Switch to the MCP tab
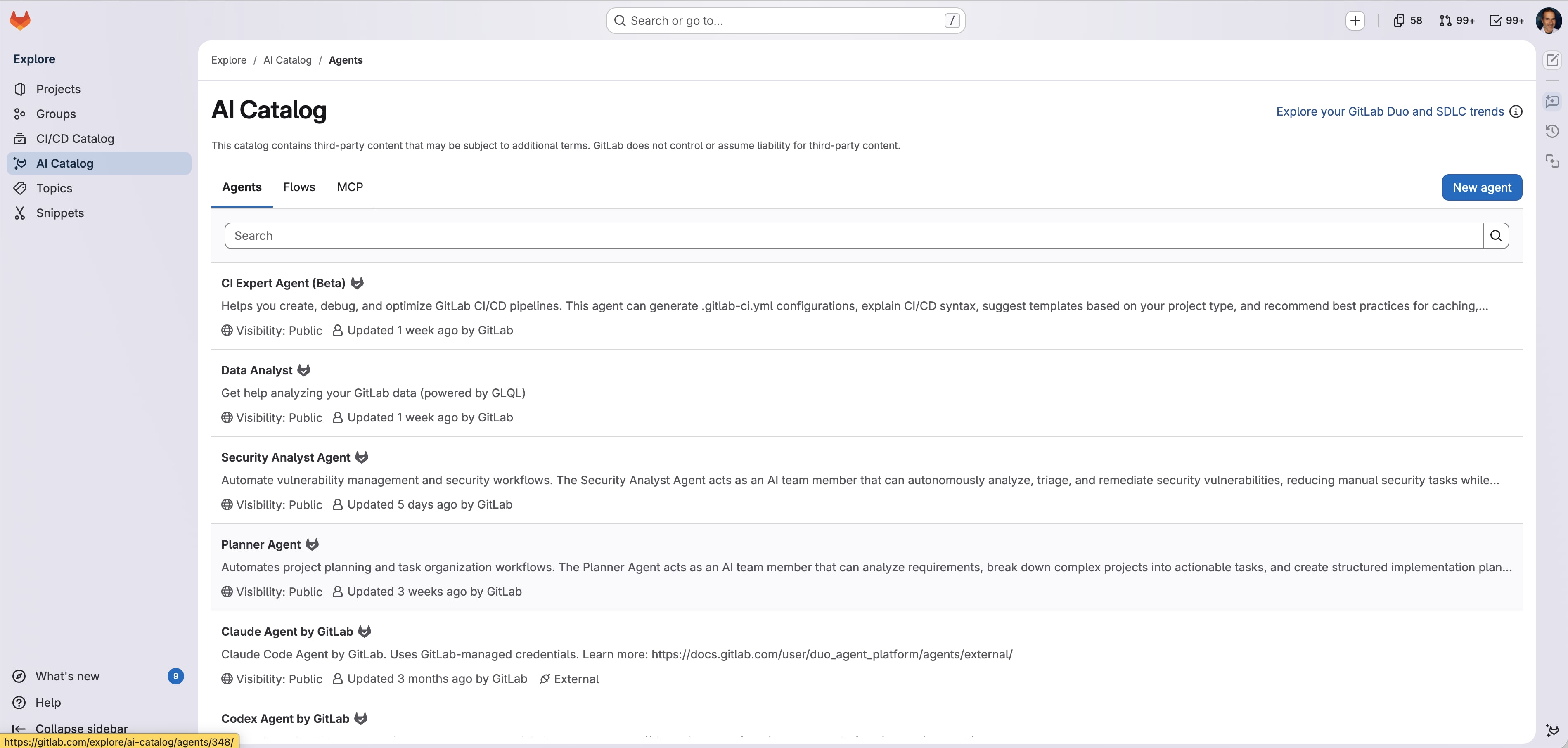The image size is (1568, 748). pos(350,187)
